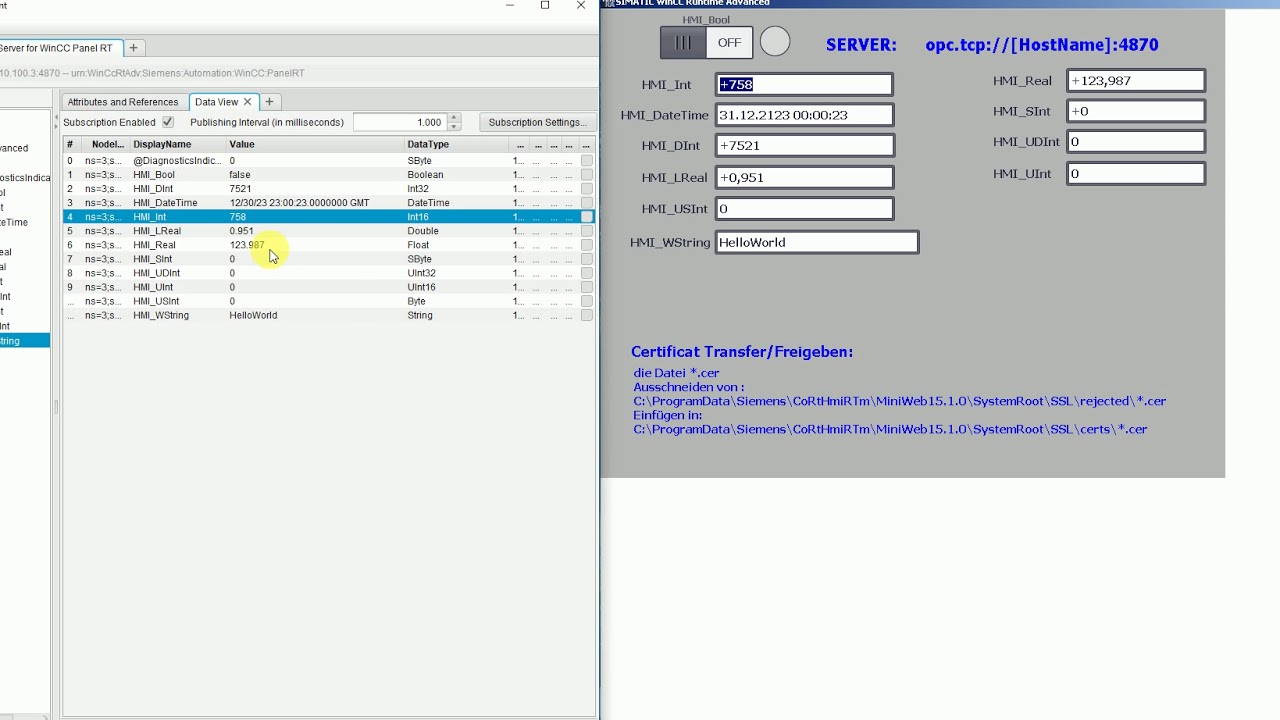
Task: Click the HMI_Int input field in the runtime
Action: tap(804, 84)
